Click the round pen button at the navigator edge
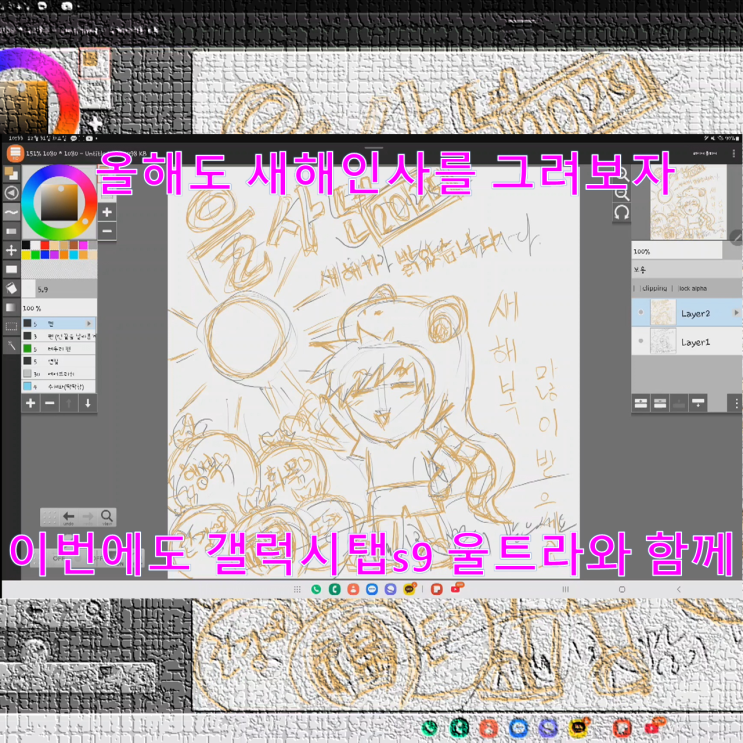This screenshot has width=743, height=743. [737, 237]
